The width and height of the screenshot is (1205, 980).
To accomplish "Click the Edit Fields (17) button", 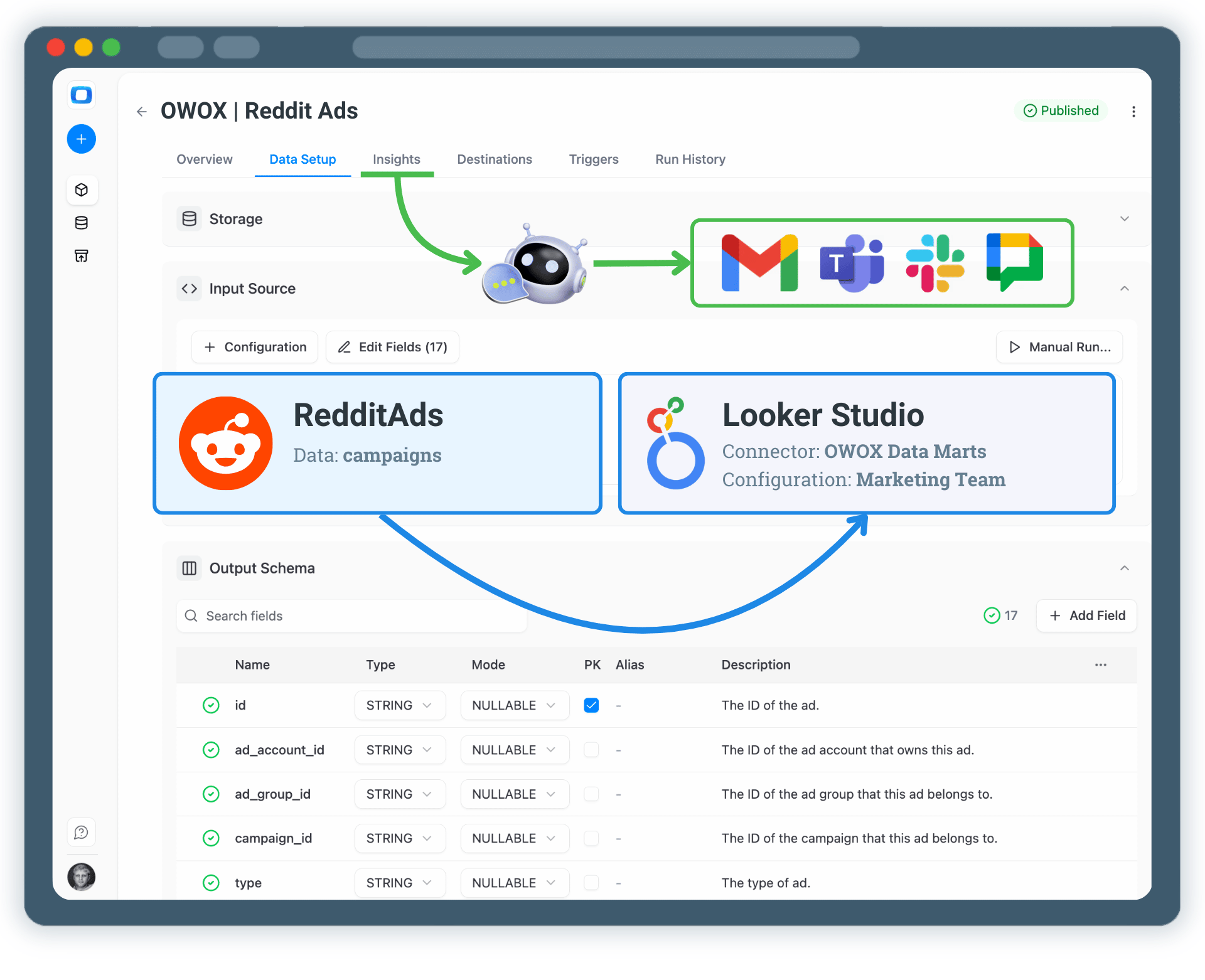I will click(392, 347).
